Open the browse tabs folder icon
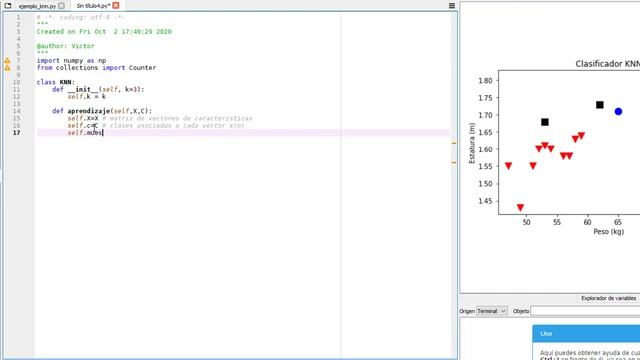Image resolution: width=640 pixels, height=360 pixels. (8, 6)
